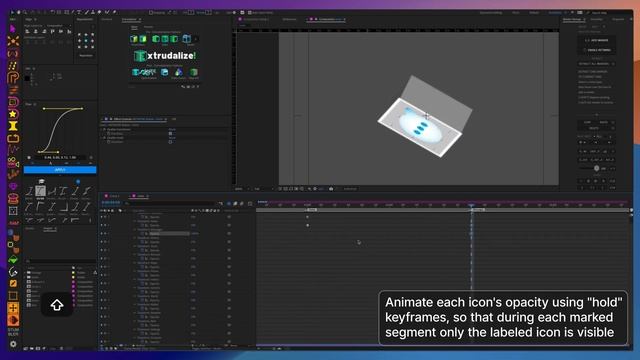
Task: Click the zoom magnifier tool in top toolbar
Action: point(25,13)
